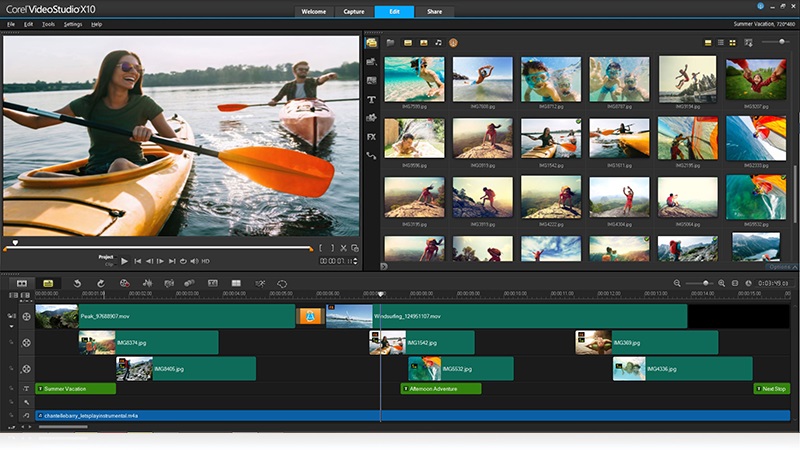Select the Next Stop title clip
This screenshot has height=450, width=800.
(x=772, y=388)
